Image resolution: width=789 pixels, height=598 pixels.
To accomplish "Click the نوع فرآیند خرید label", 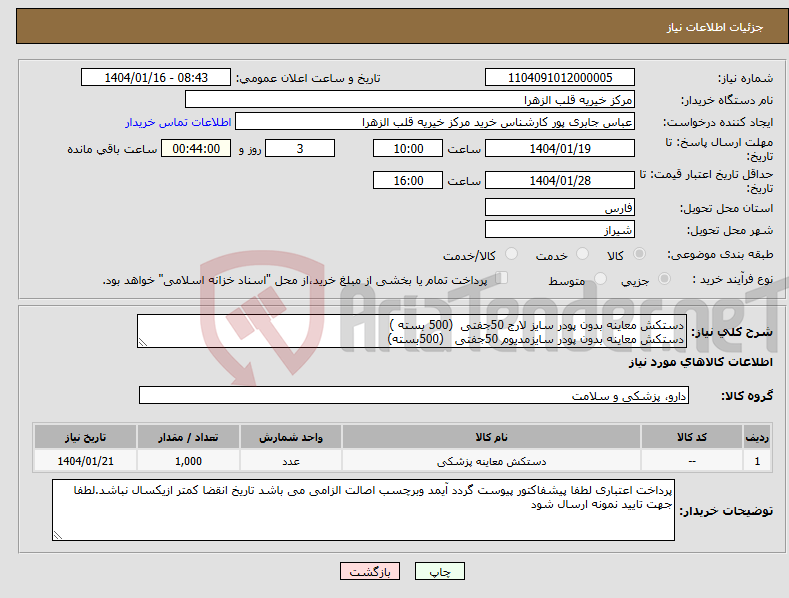I will point(733,279).
